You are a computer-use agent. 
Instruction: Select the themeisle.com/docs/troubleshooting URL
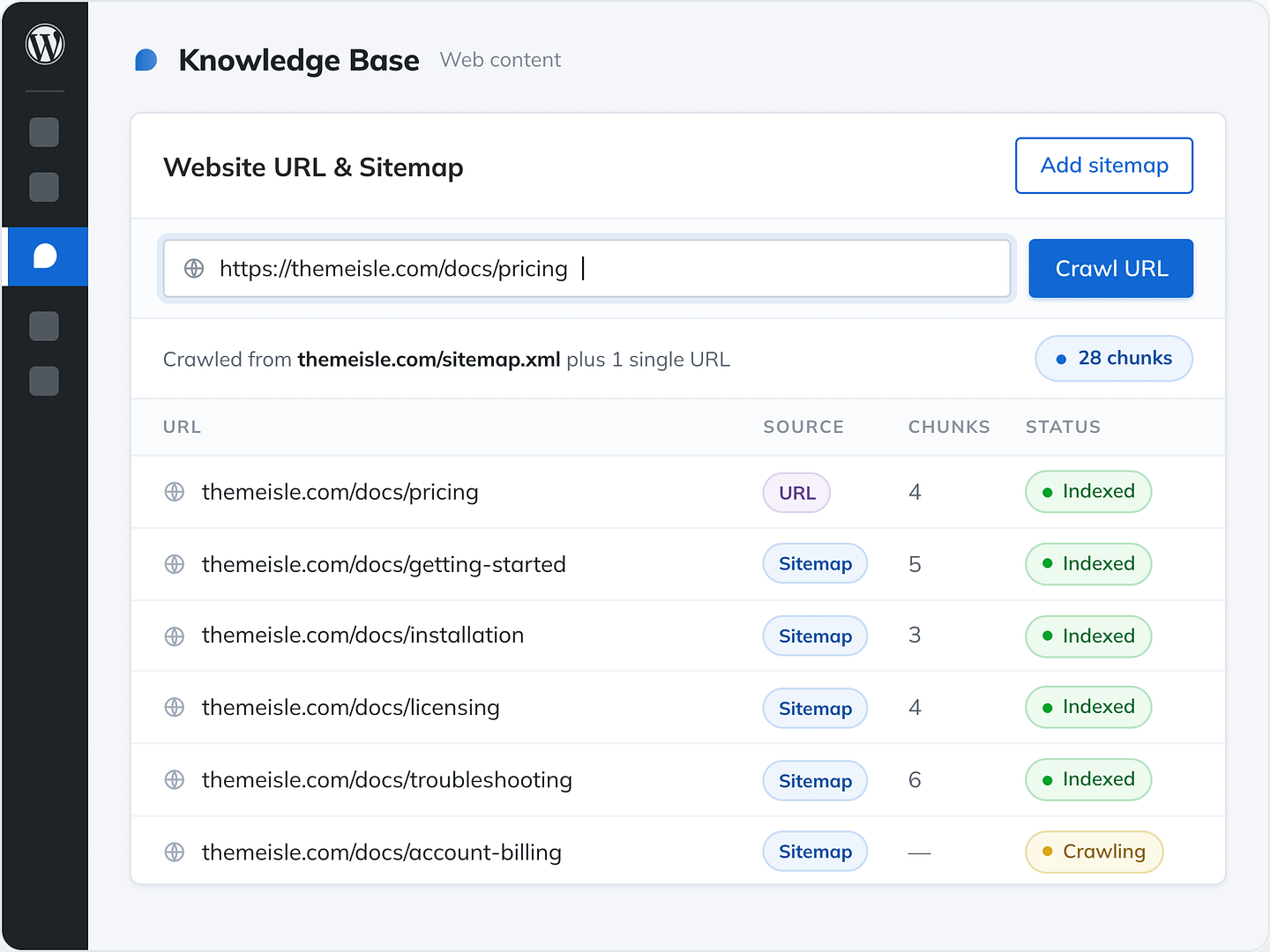(387, 780)
